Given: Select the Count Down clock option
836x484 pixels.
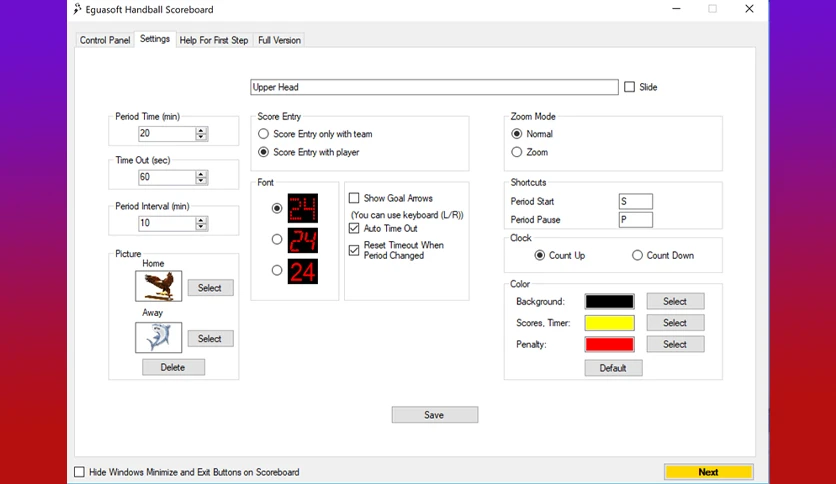Looking at the screenshot, I should click(637, 255).
